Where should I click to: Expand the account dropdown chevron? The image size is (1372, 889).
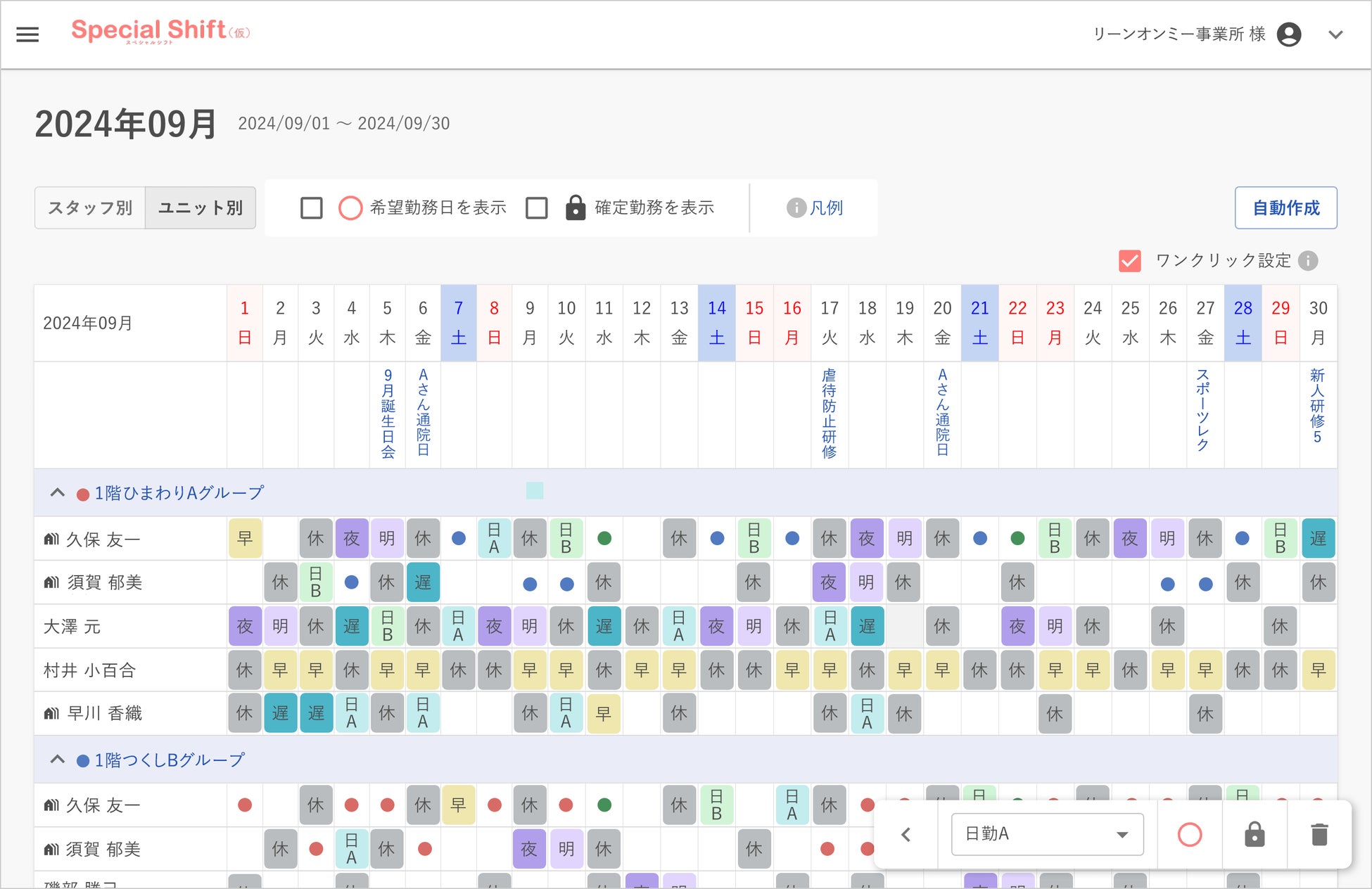coord(1335,34)
